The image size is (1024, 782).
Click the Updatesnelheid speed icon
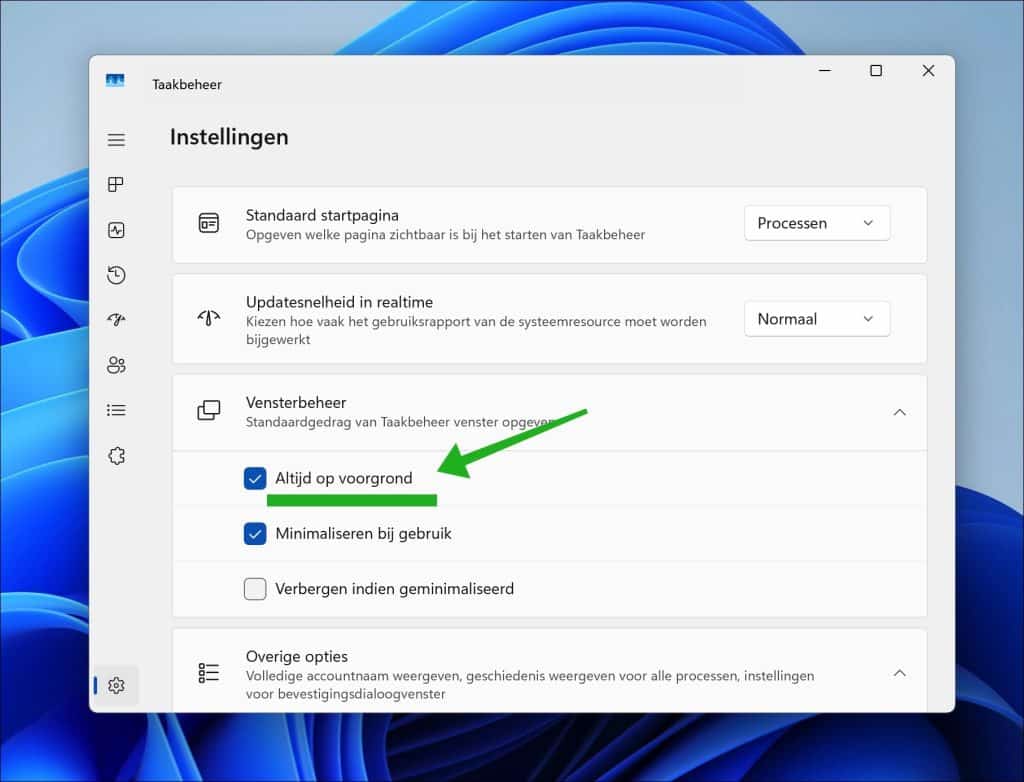208,318
